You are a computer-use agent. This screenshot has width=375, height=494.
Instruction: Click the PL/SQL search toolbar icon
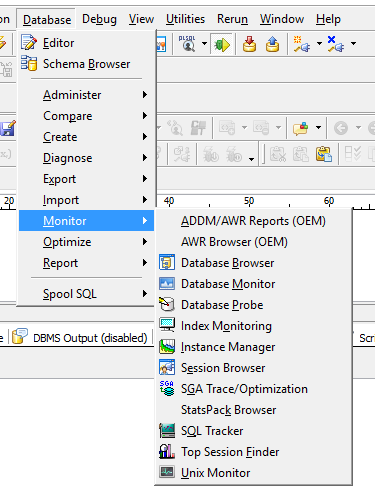point(187,44)
